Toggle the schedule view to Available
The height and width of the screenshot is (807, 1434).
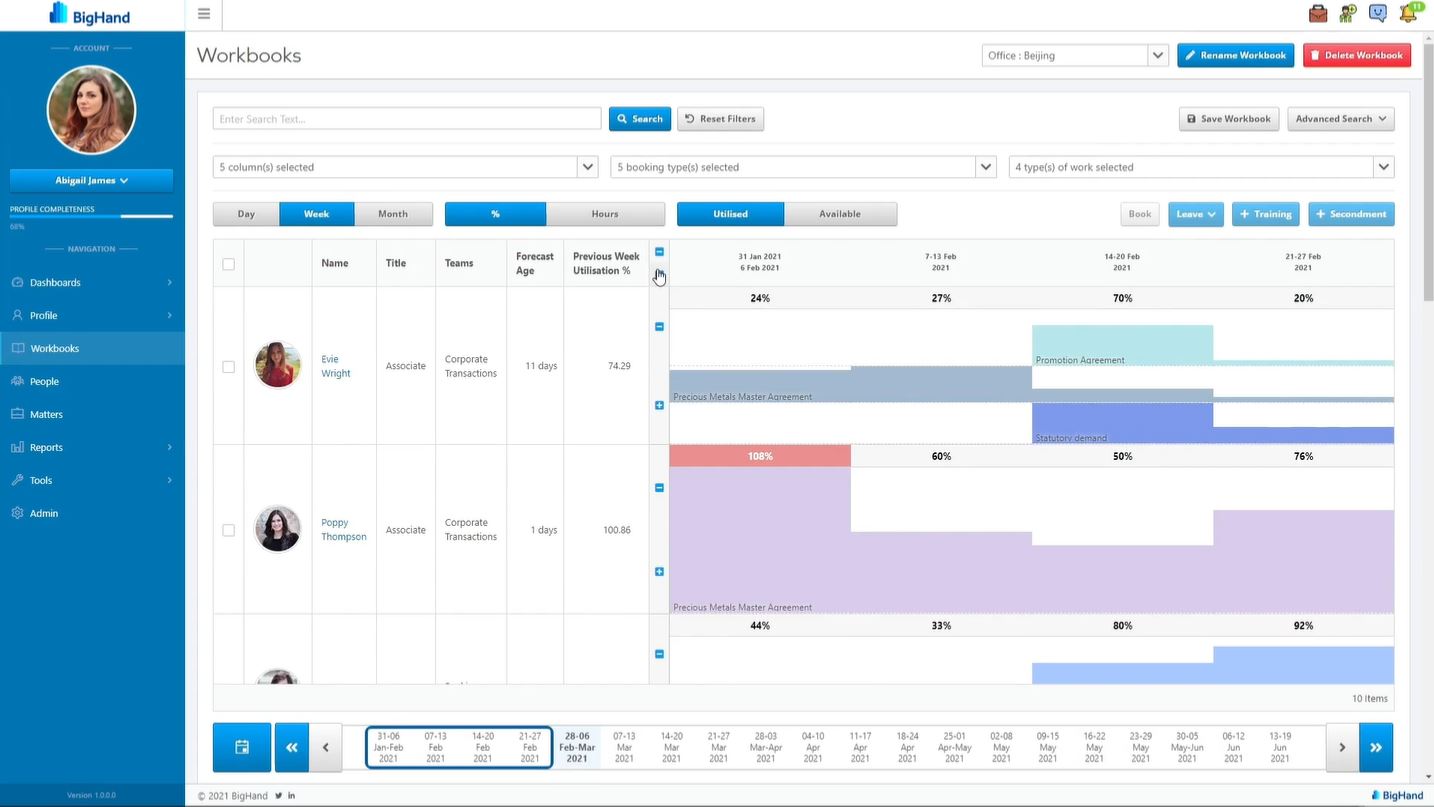(x=839, y=213)
